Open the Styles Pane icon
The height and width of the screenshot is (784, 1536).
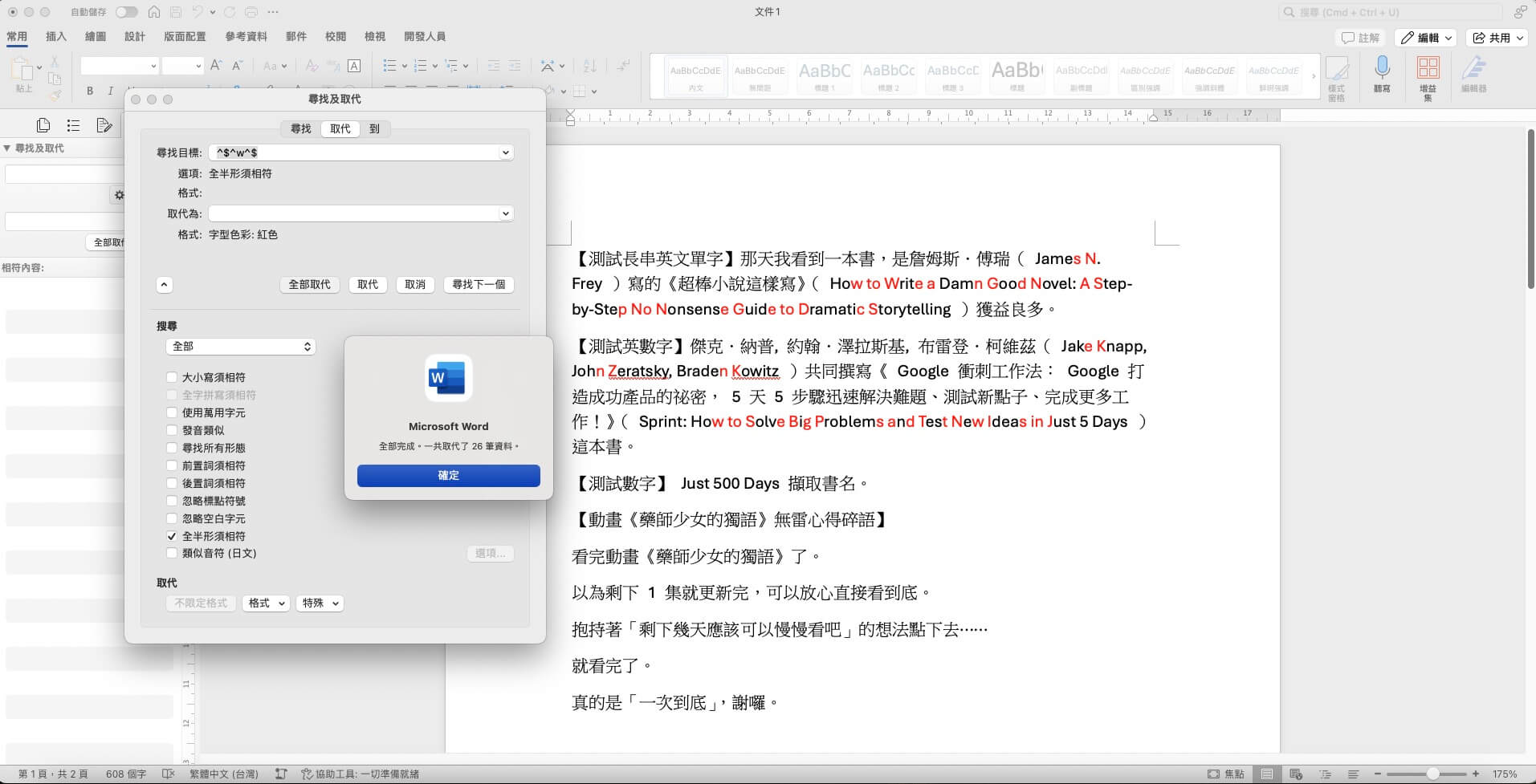pyautogui.click(x=1337, y=69)
